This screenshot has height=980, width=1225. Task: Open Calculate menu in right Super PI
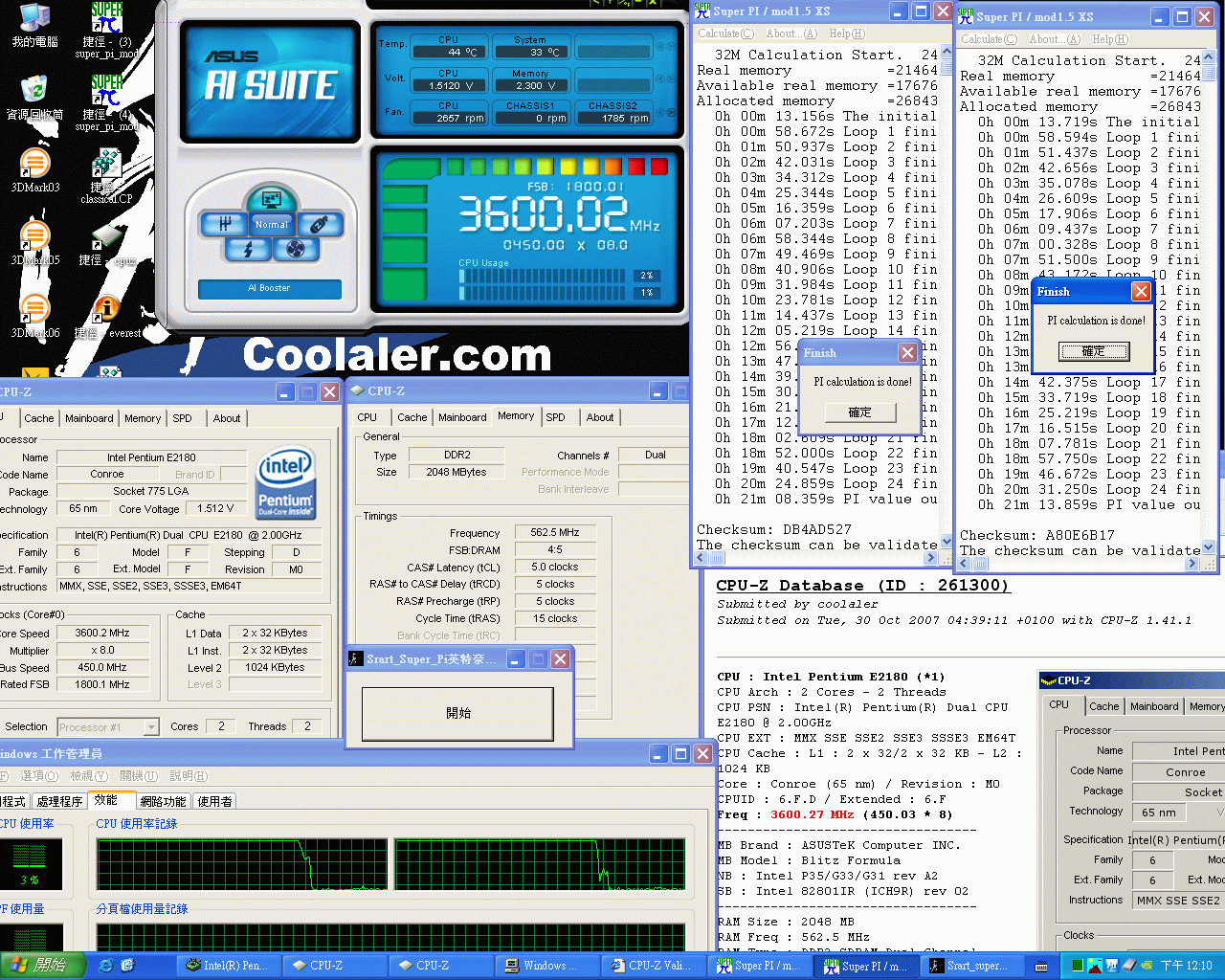pos(989,39)
